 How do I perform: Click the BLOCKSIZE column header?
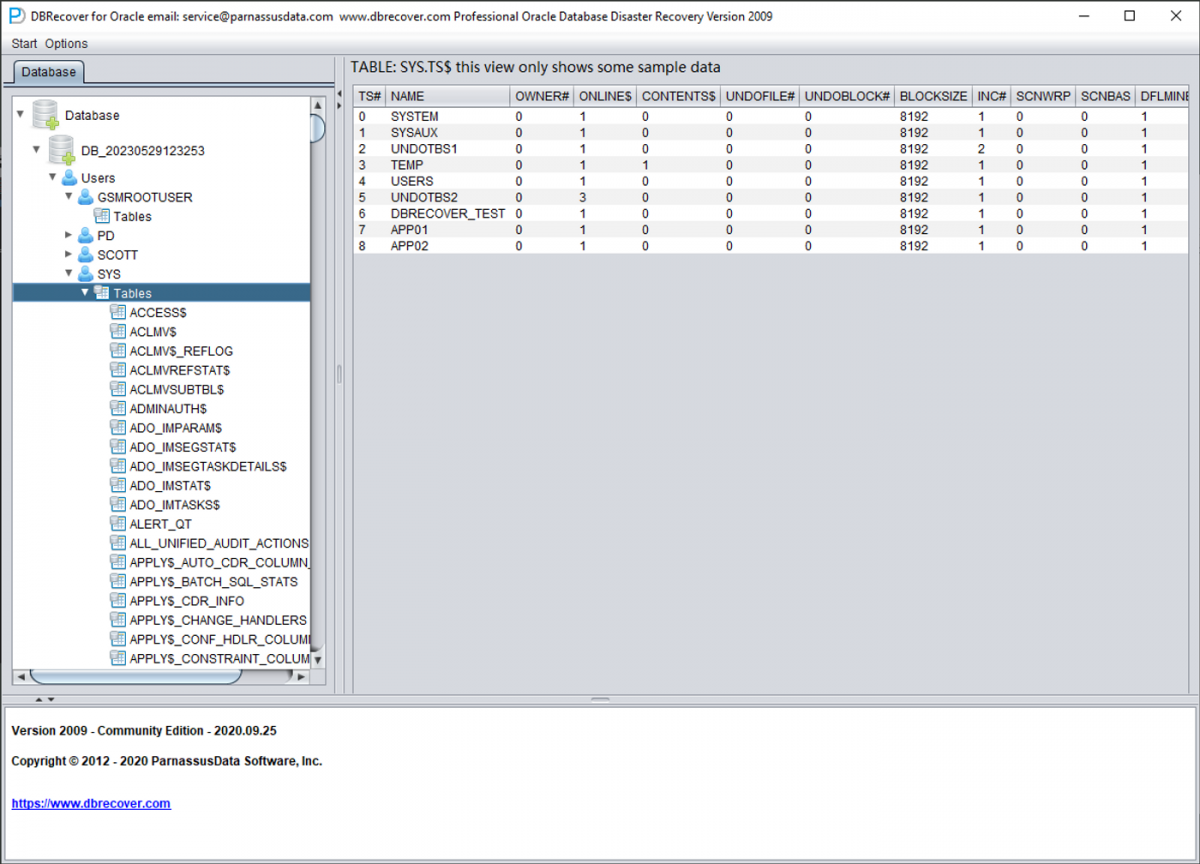tap(931, 96)
